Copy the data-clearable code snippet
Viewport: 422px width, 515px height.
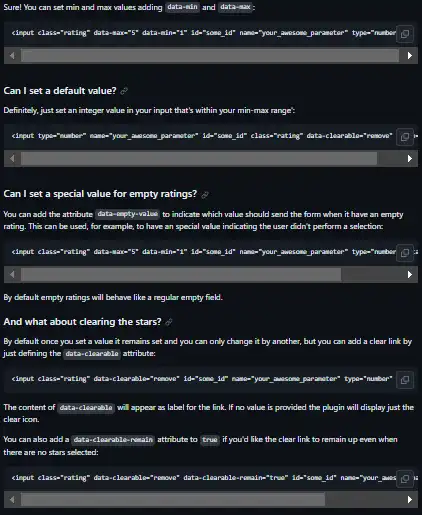click(x=405, y=380)
